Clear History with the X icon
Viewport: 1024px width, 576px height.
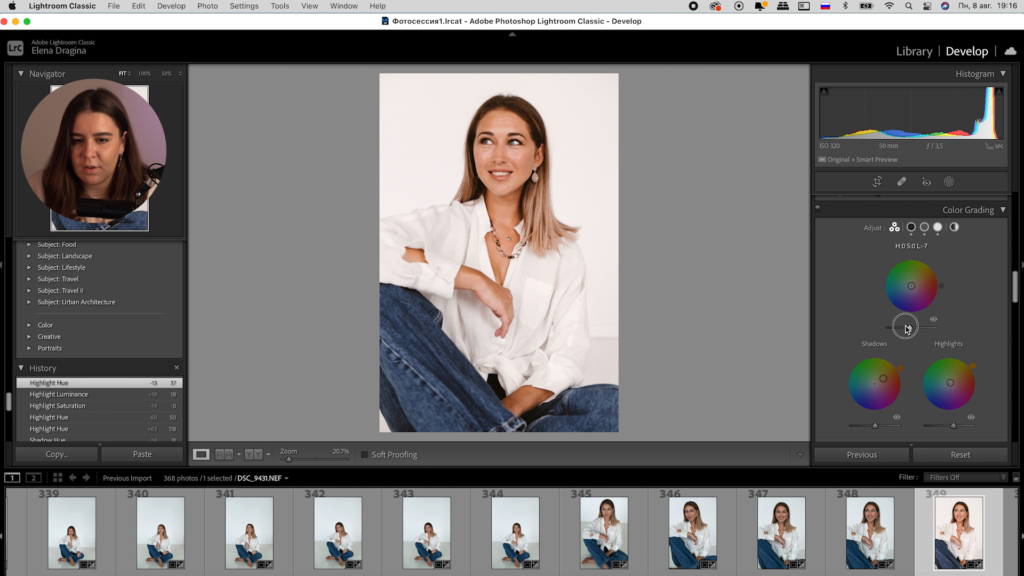177,368
